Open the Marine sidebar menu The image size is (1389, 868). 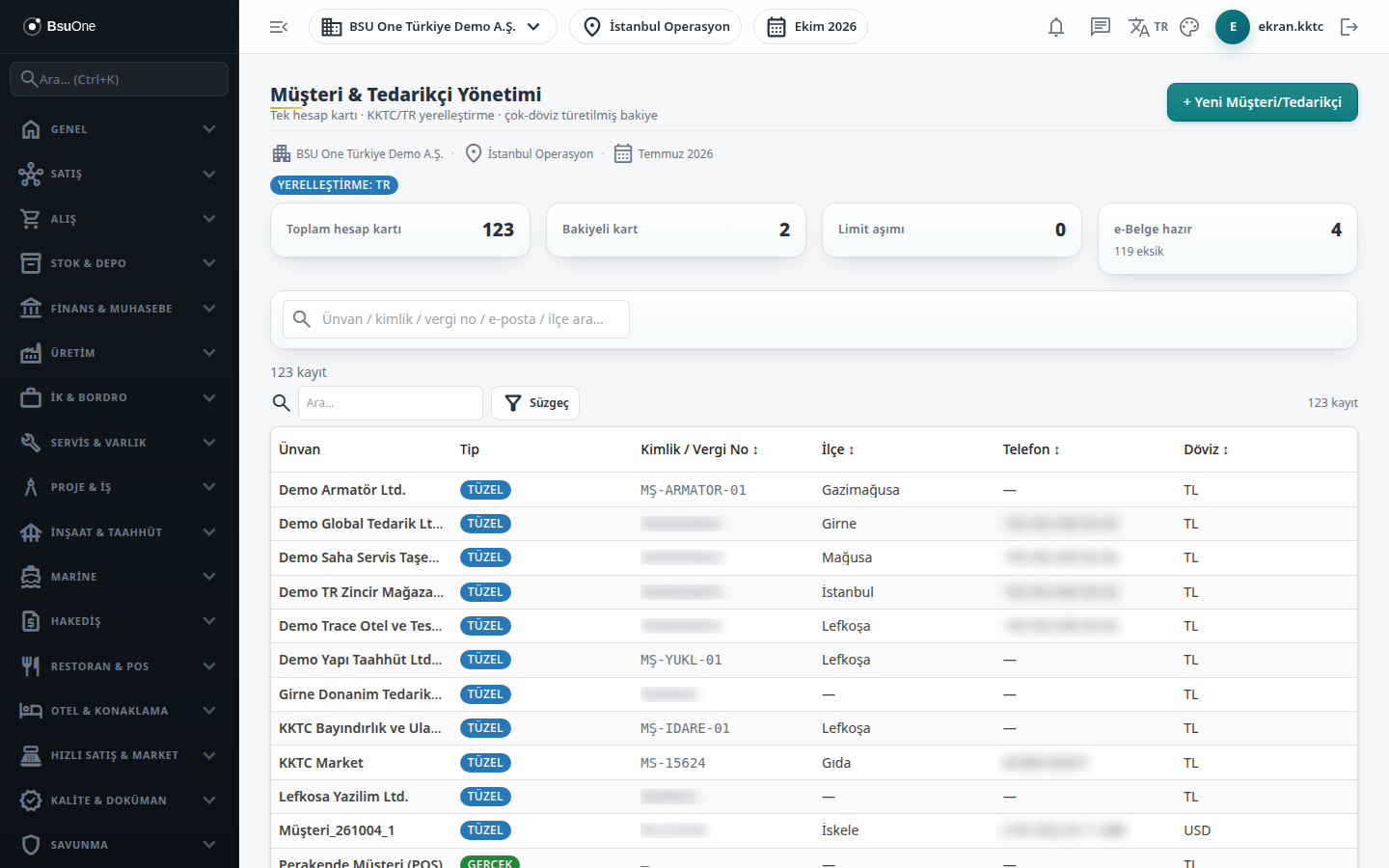pyautogui.click(x=120, y=577)
